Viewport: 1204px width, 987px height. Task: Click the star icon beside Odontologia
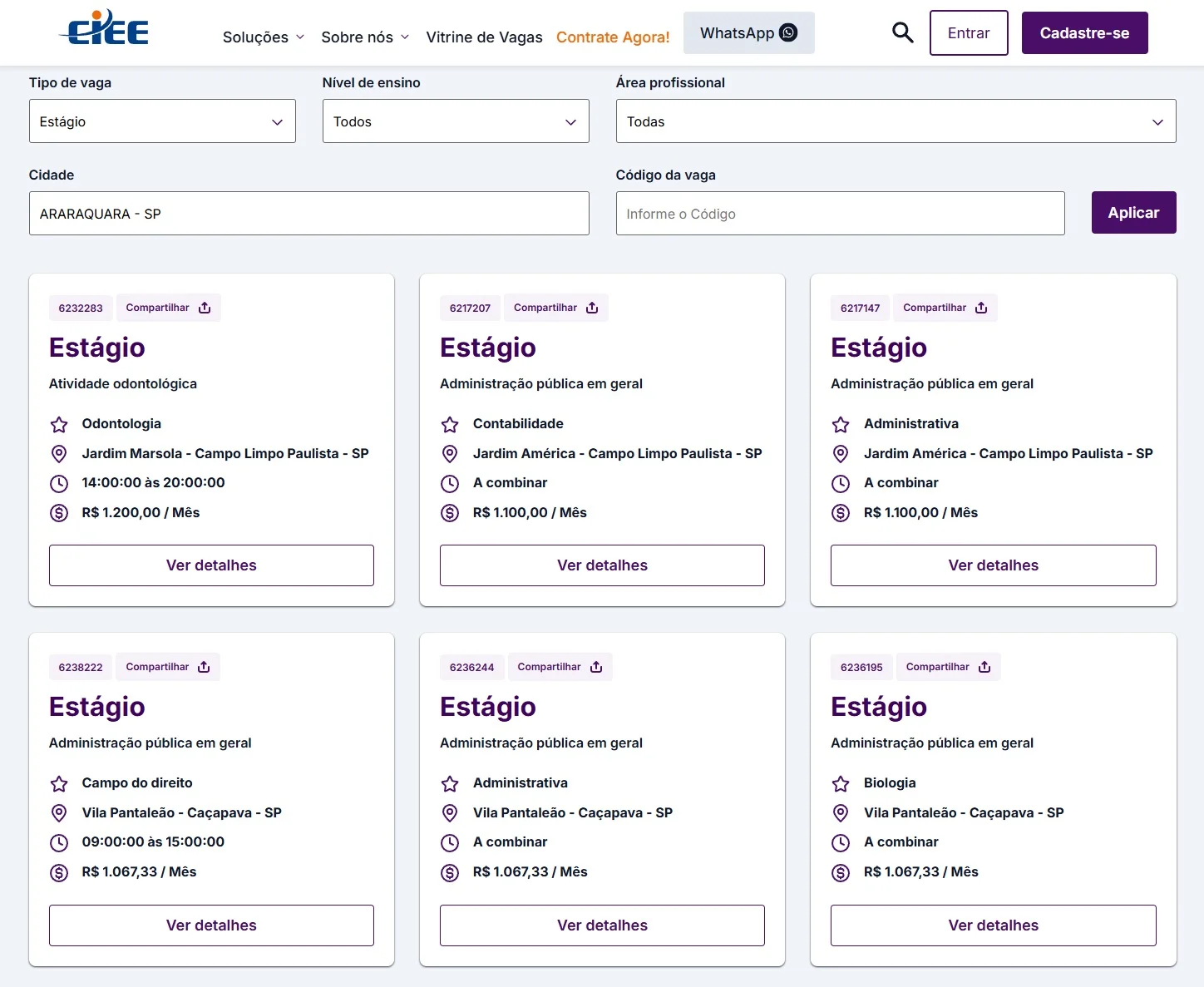59,425
